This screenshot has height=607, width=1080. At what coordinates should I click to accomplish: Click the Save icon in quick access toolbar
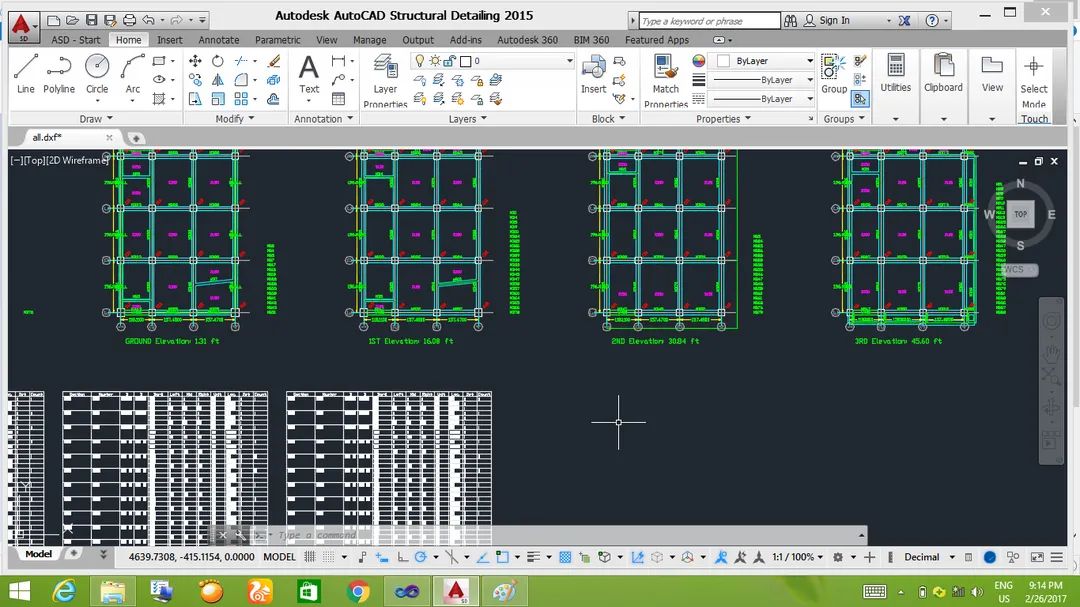[x=92, y=20]
